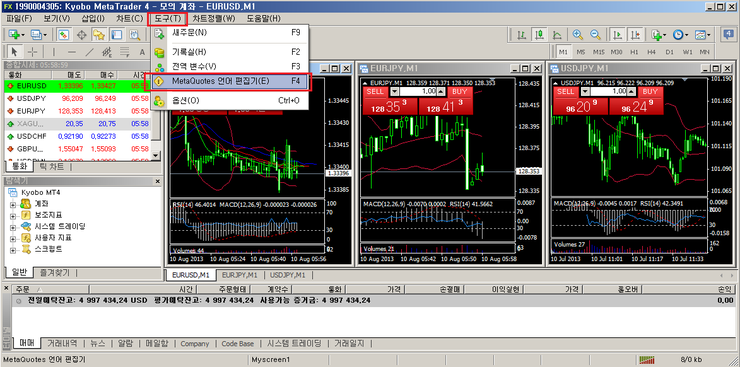
Task: Pick the Vertical Line drawing tool
Action: coord(53,52)
